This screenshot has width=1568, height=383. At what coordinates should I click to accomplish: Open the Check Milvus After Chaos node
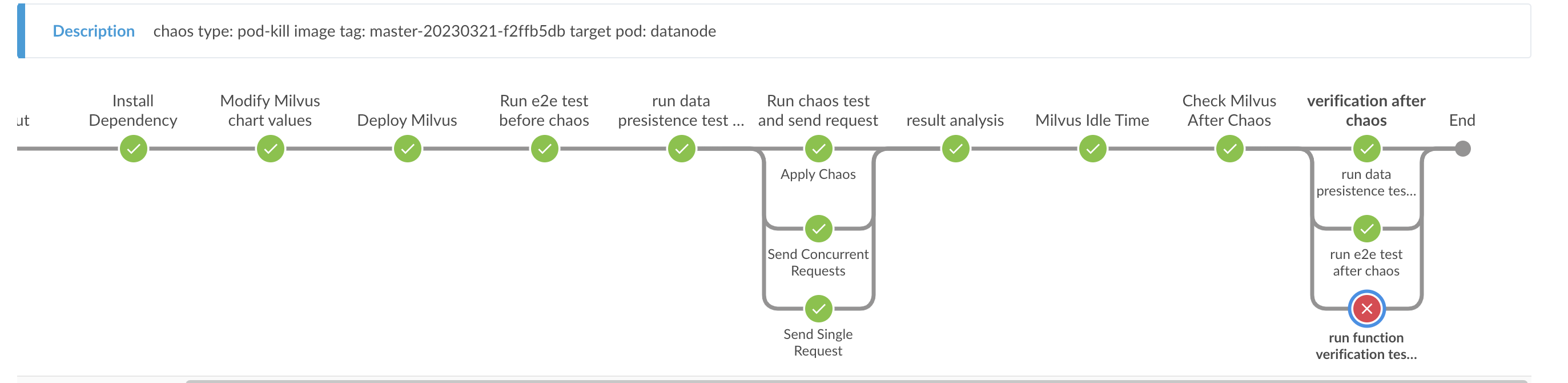click(1229, 148)
